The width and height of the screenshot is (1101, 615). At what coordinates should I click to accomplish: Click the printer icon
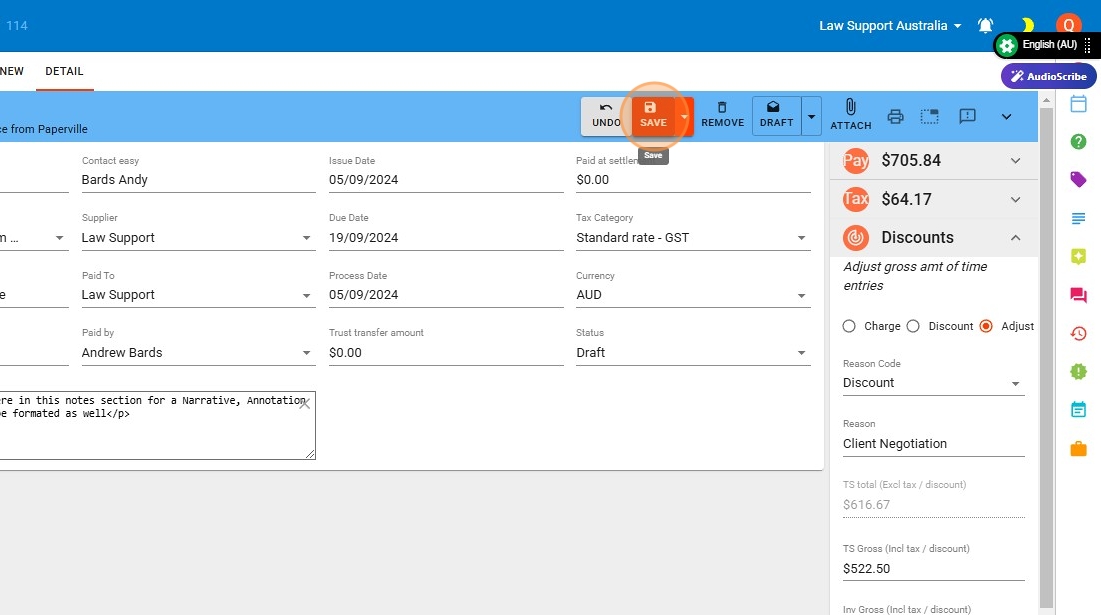click(895, 116)
